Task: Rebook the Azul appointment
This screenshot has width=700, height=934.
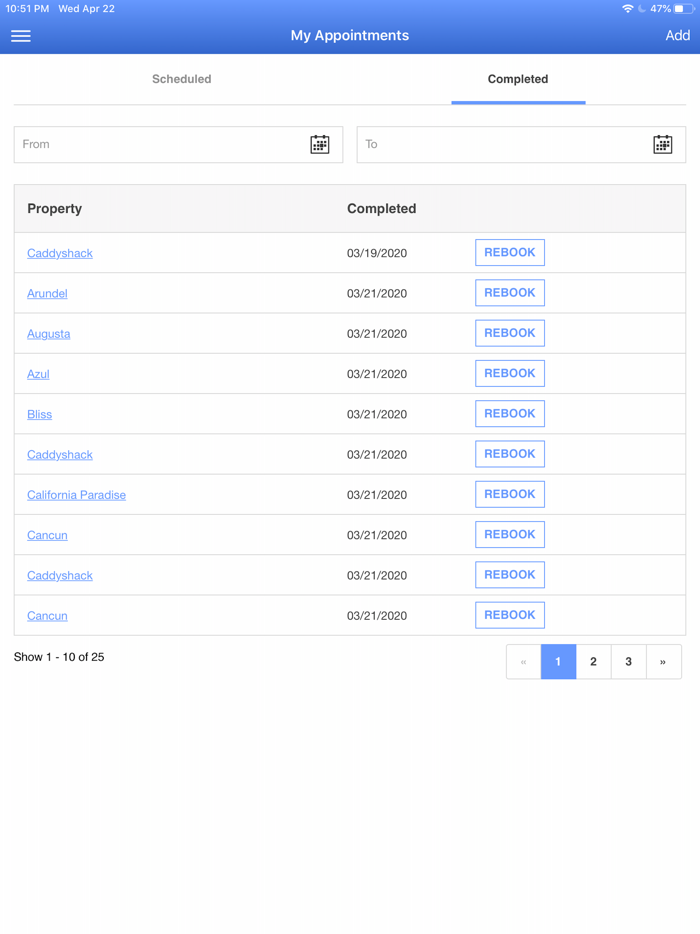Action: point(510,373)
